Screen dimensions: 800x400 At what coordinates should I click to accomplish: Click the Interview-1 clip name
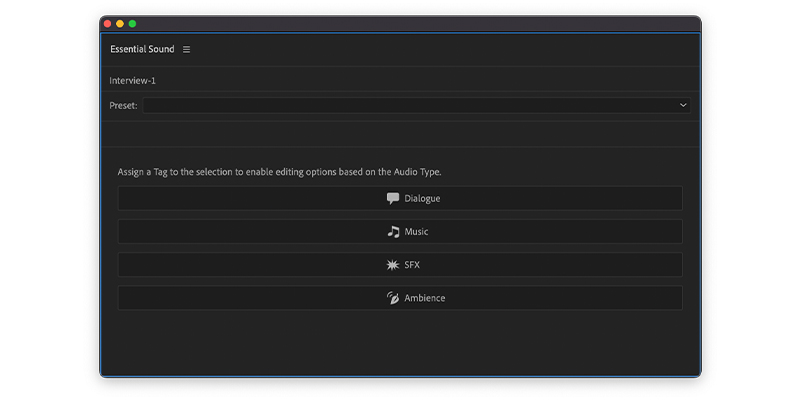(x=133, y=81)
